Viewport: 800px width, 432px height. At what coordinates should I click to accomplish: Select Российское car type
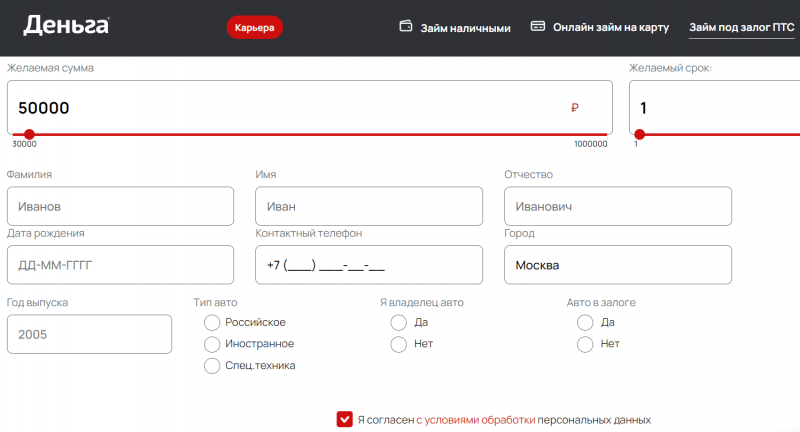pos(212,322)
